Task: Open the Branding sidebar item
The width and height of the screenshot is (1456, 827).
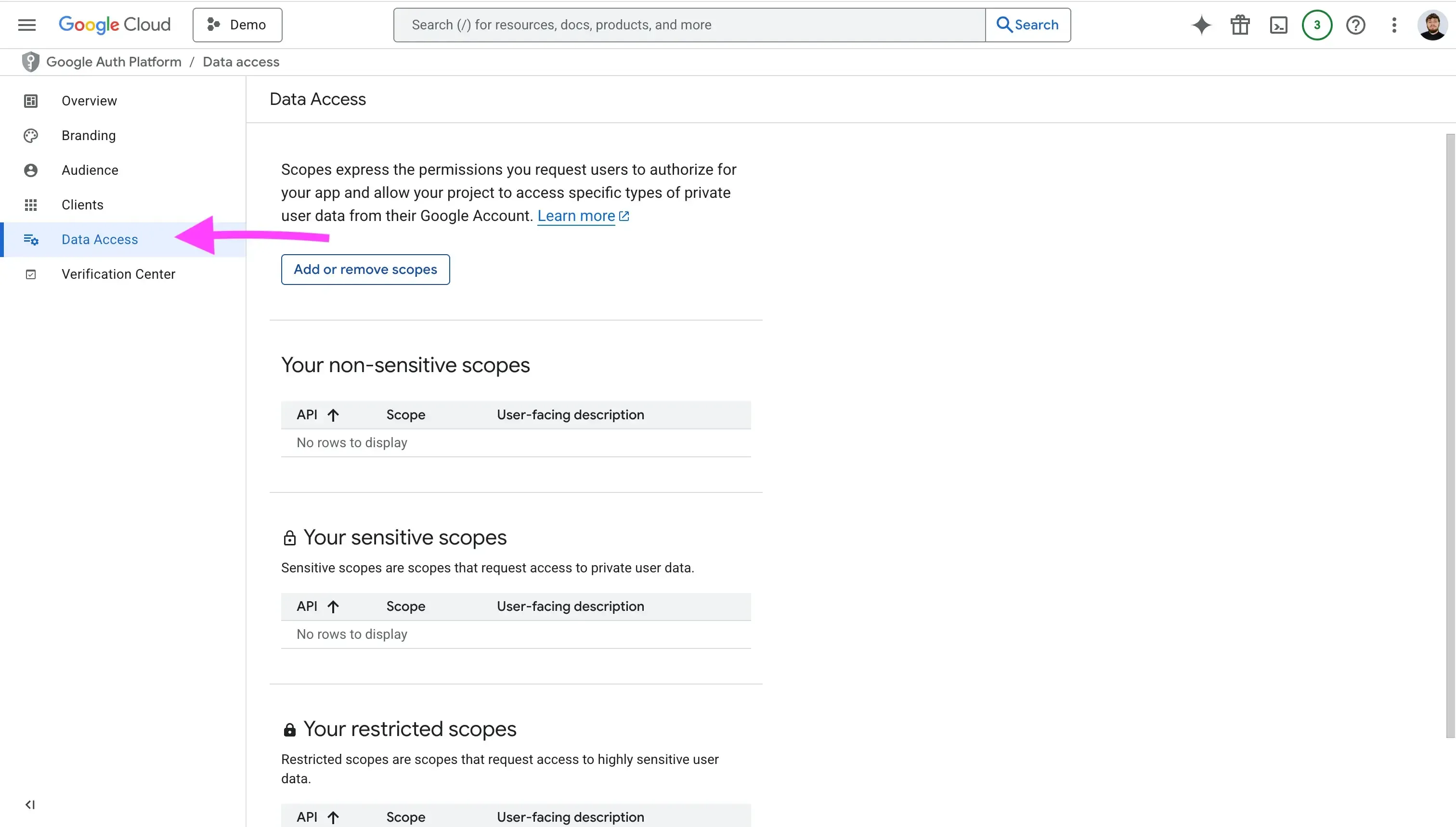Action: point(89,136)
